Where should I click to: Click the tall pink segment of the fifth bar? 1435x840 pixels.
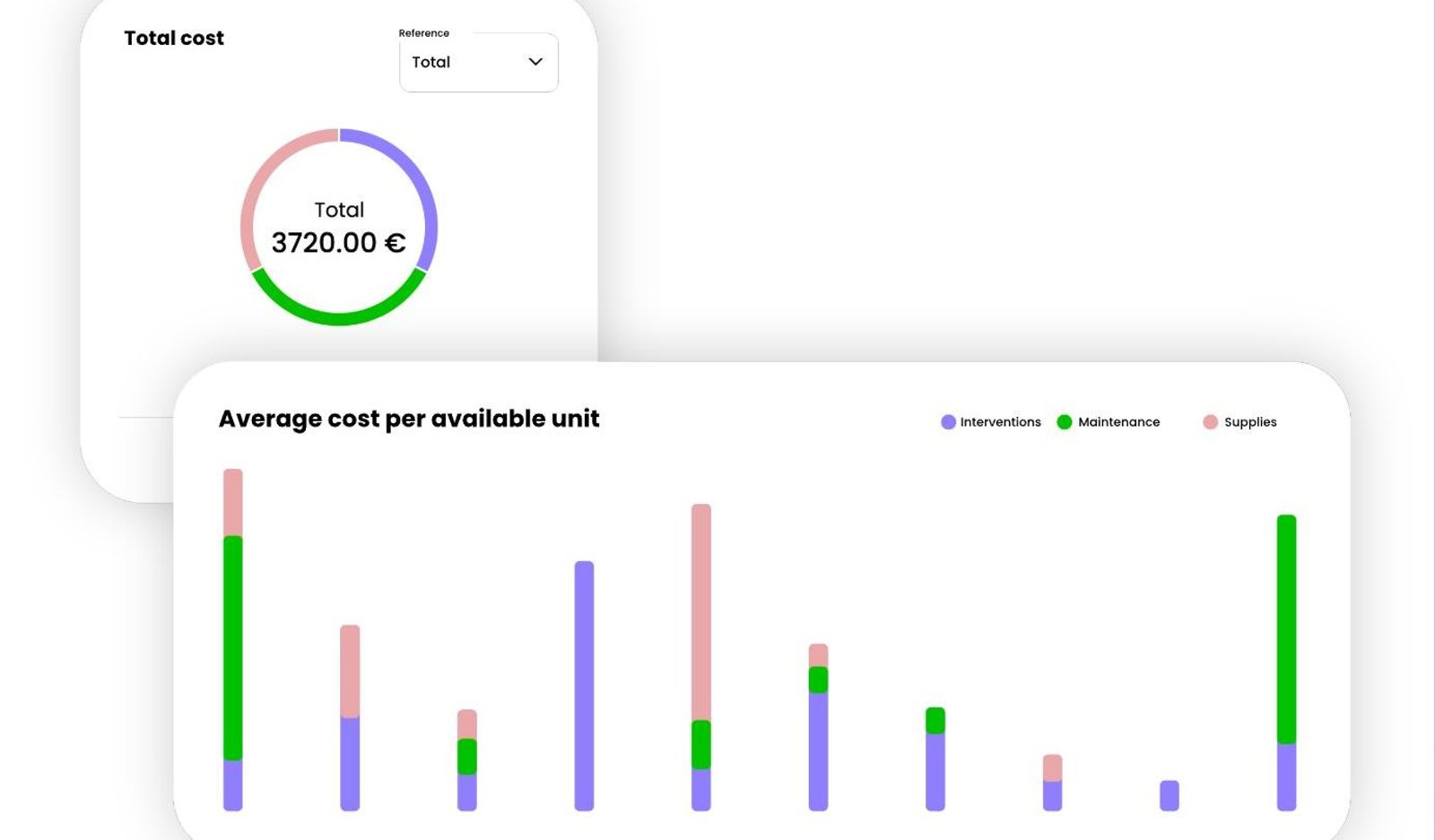click(x=701, y=612)
